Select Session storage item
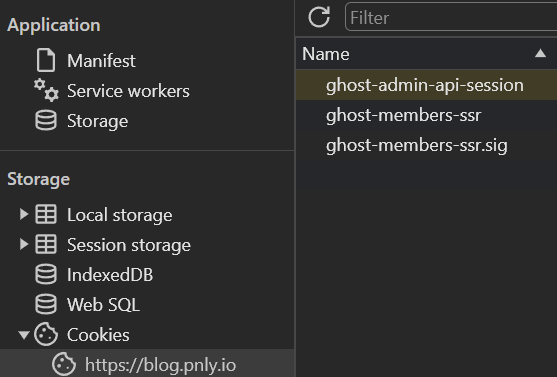Viewport: 557px width, 377px height. pyautogui.click(x=129, y=245)
